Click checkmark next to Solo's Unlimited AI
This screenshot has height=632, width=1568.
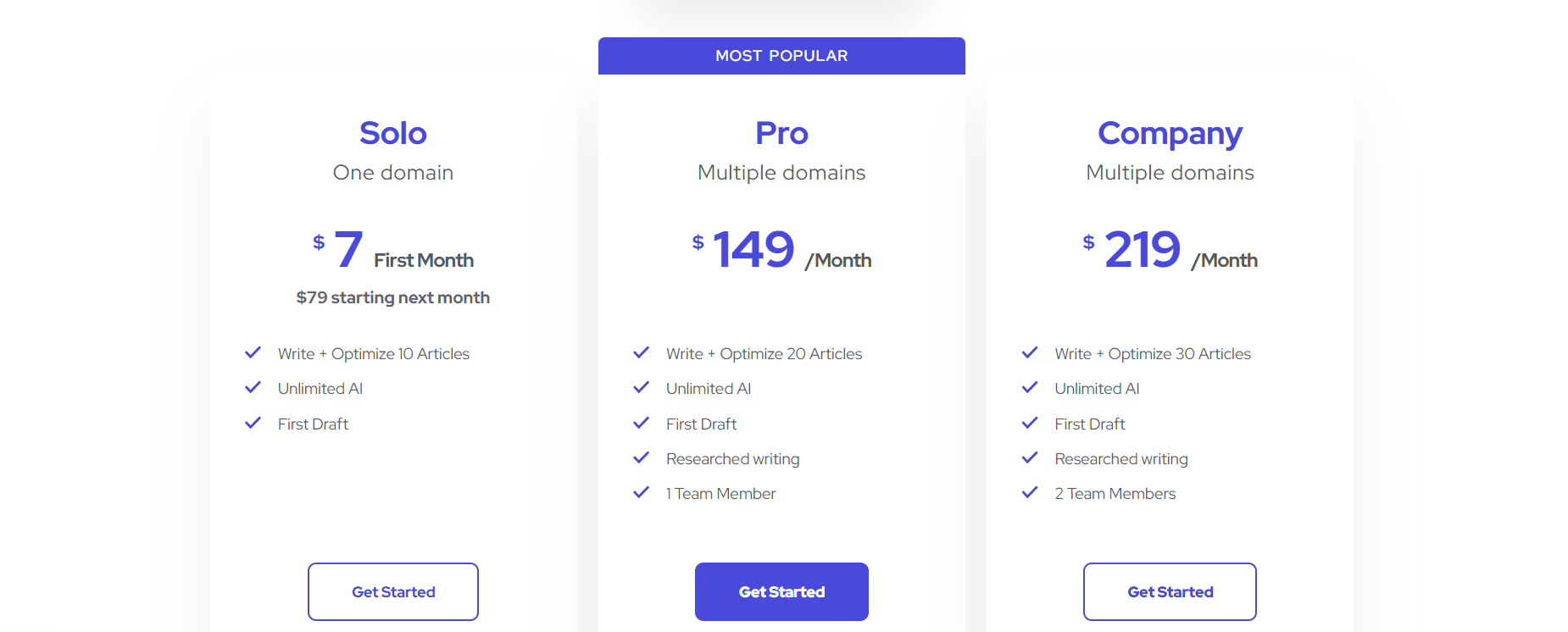coord(253,387)
